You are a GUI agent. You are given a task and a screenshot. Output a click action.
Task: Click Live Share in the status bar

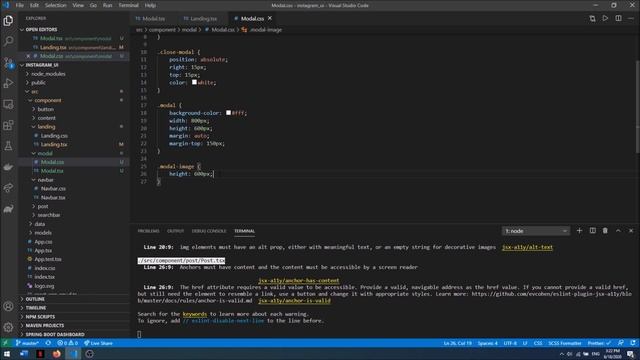(98, 343)
